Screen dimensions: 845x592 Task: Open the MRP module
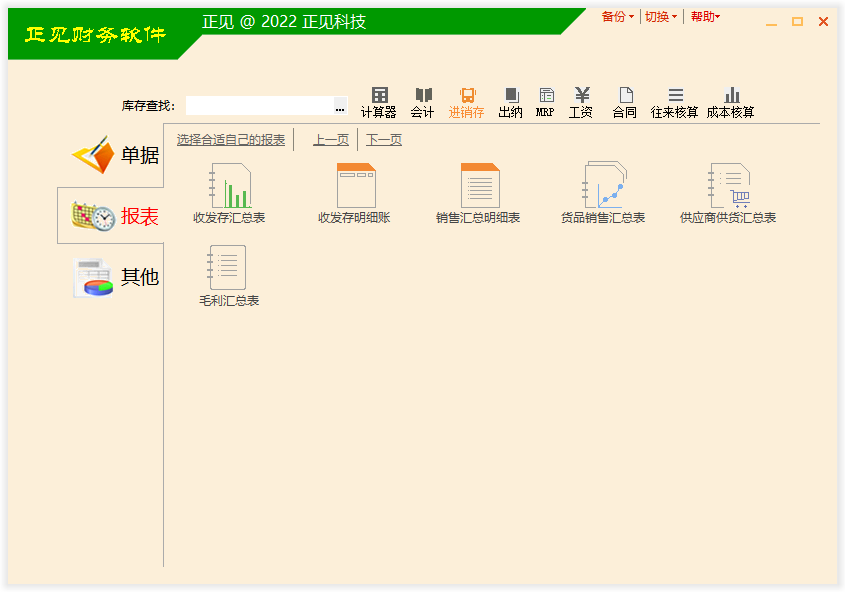[545, 103]
